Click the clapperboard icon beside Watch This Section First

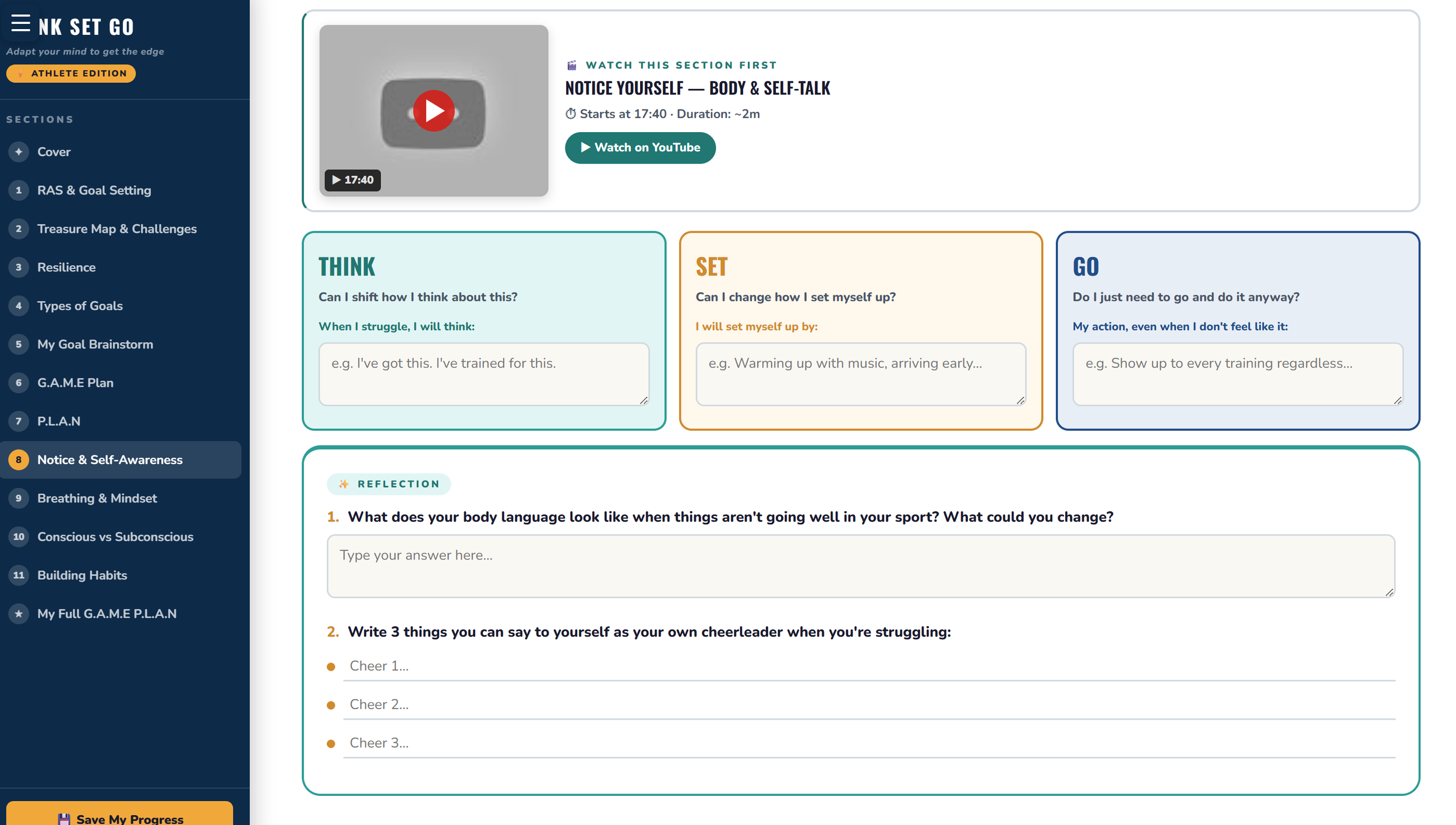572,65
